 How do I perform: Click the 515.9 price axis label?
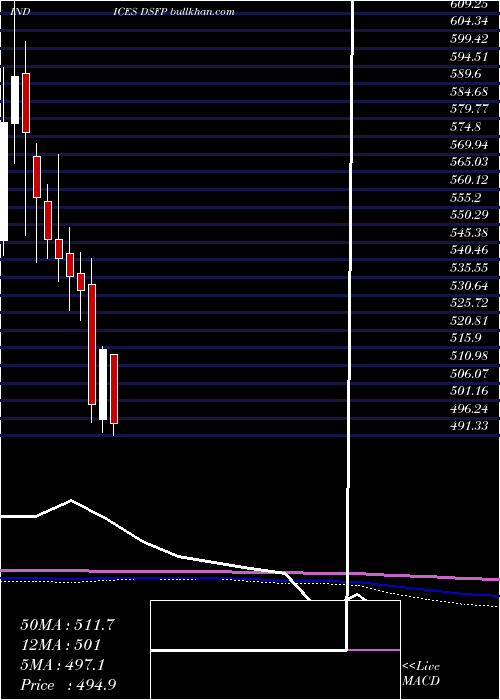point(466,338)
